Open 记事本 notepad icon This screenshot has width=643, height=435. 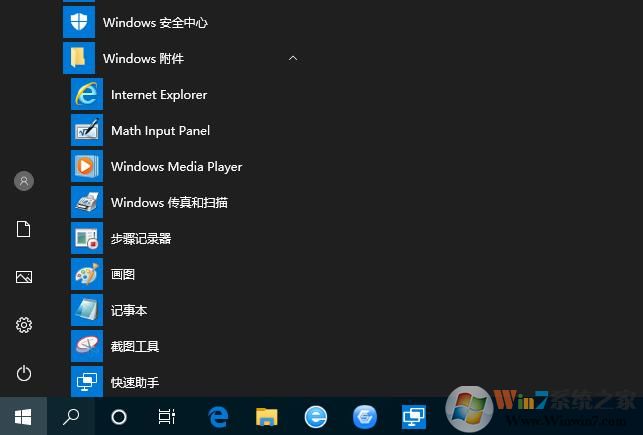tap(87, 310)
